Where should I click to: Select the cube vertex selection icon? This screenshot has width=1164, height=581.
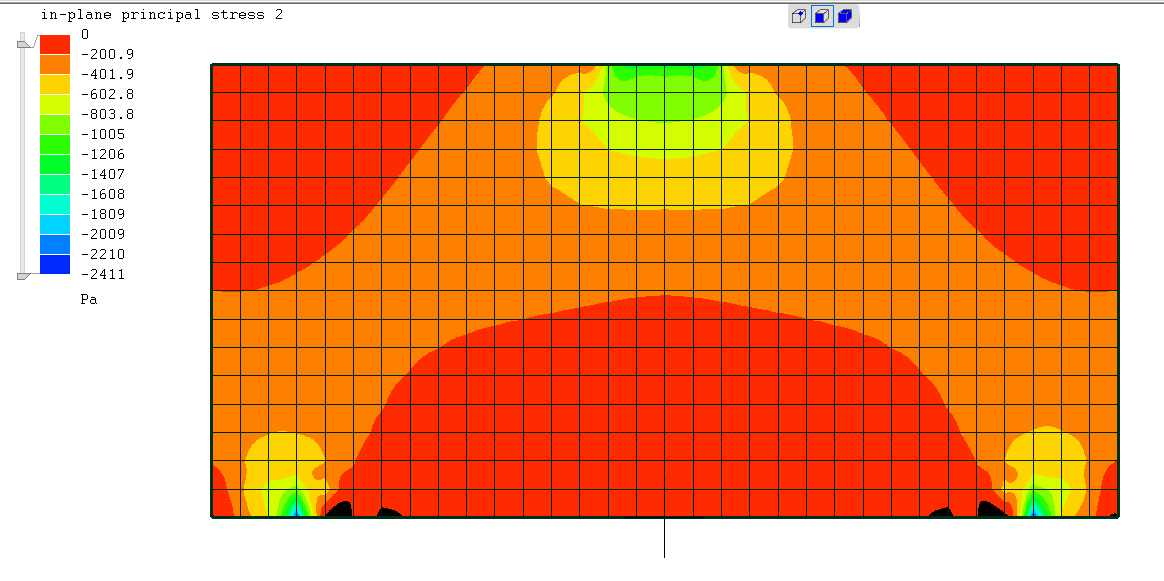click(799, 16)
